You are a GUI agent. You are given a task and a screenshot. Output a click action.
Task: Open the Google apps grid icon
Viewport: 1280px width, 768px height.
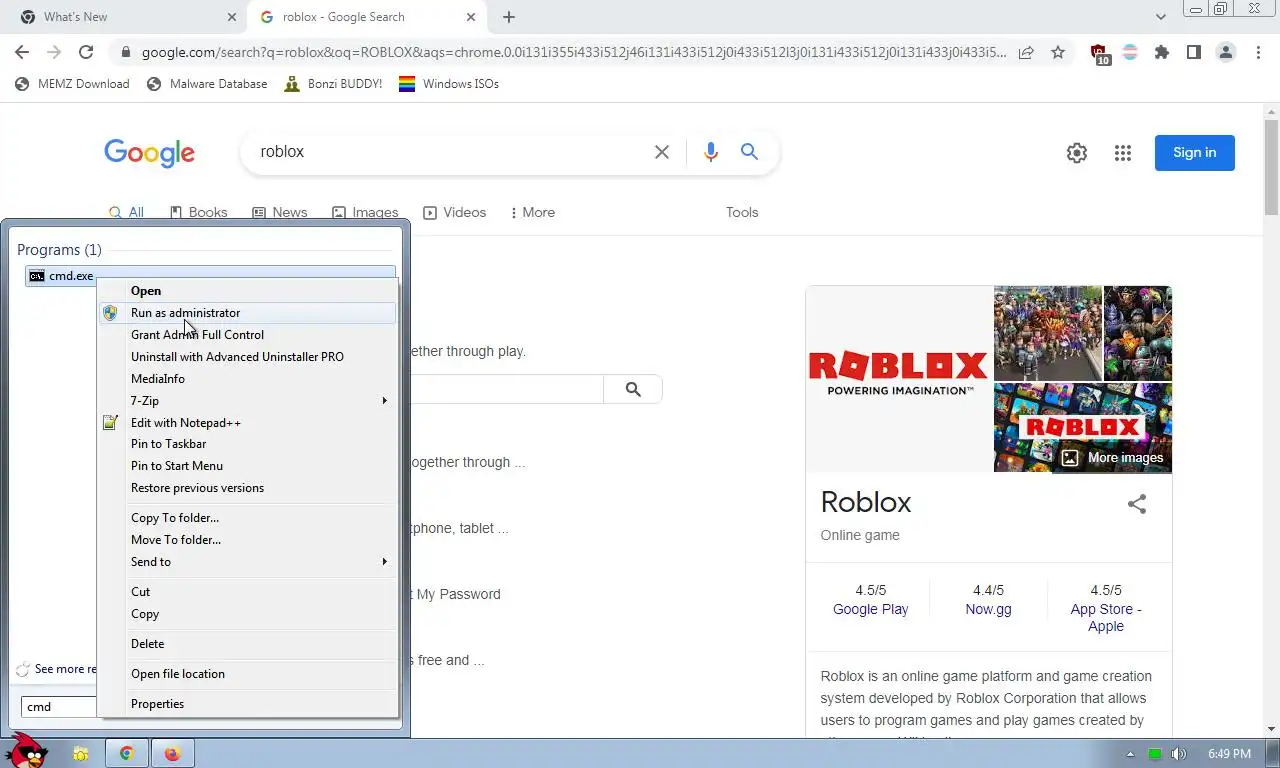point(1123,153)
